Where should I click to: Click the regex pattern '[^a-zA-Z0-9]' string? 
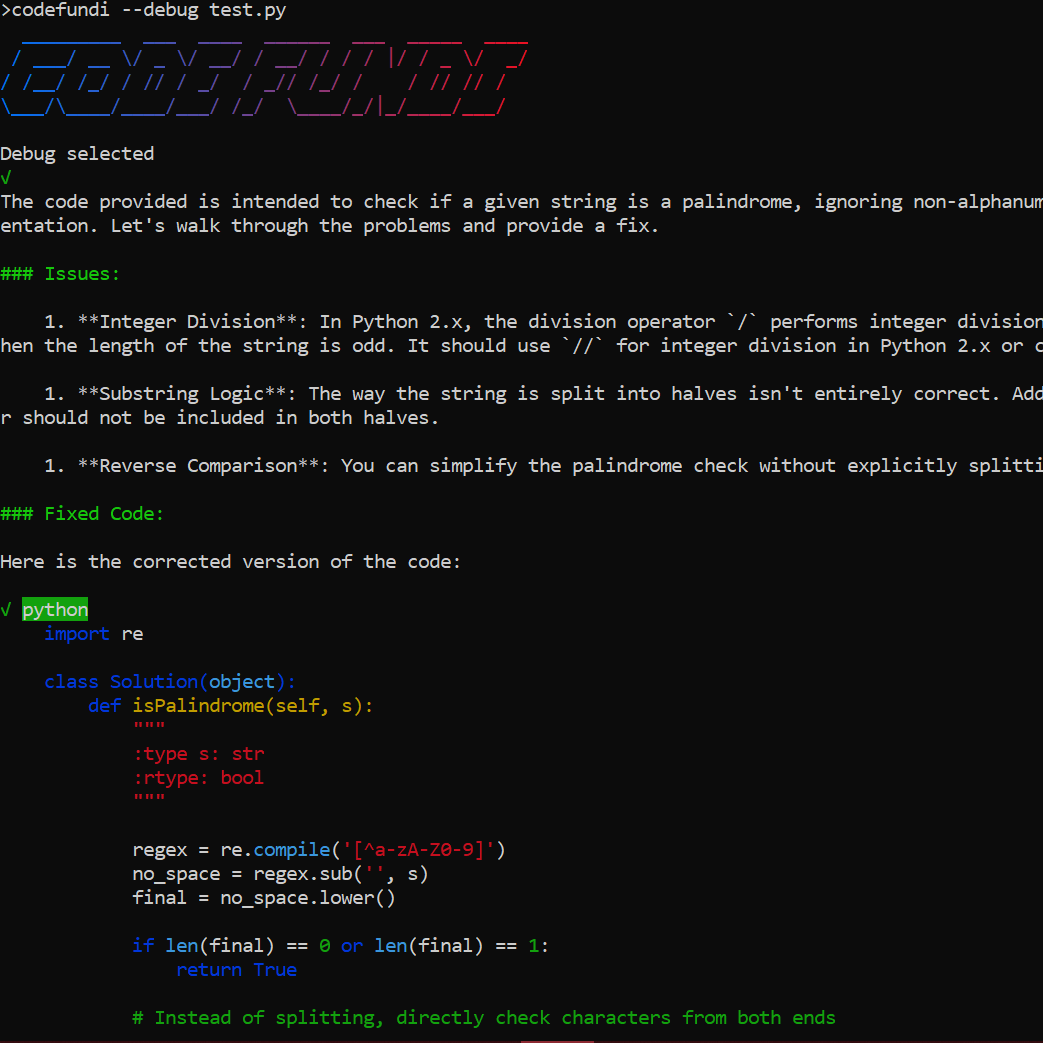click(418, 850)
